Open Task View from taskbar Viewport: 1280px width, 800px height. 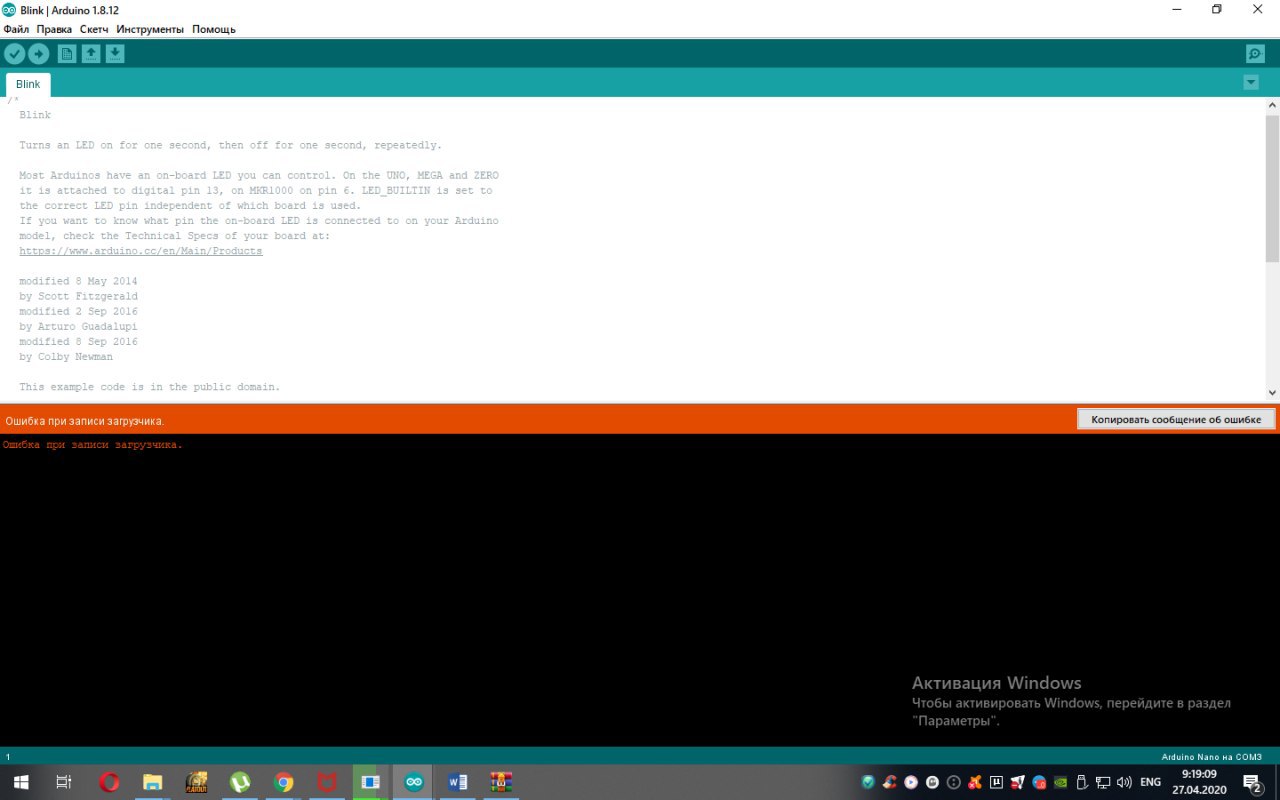click(x=63, y=782)
